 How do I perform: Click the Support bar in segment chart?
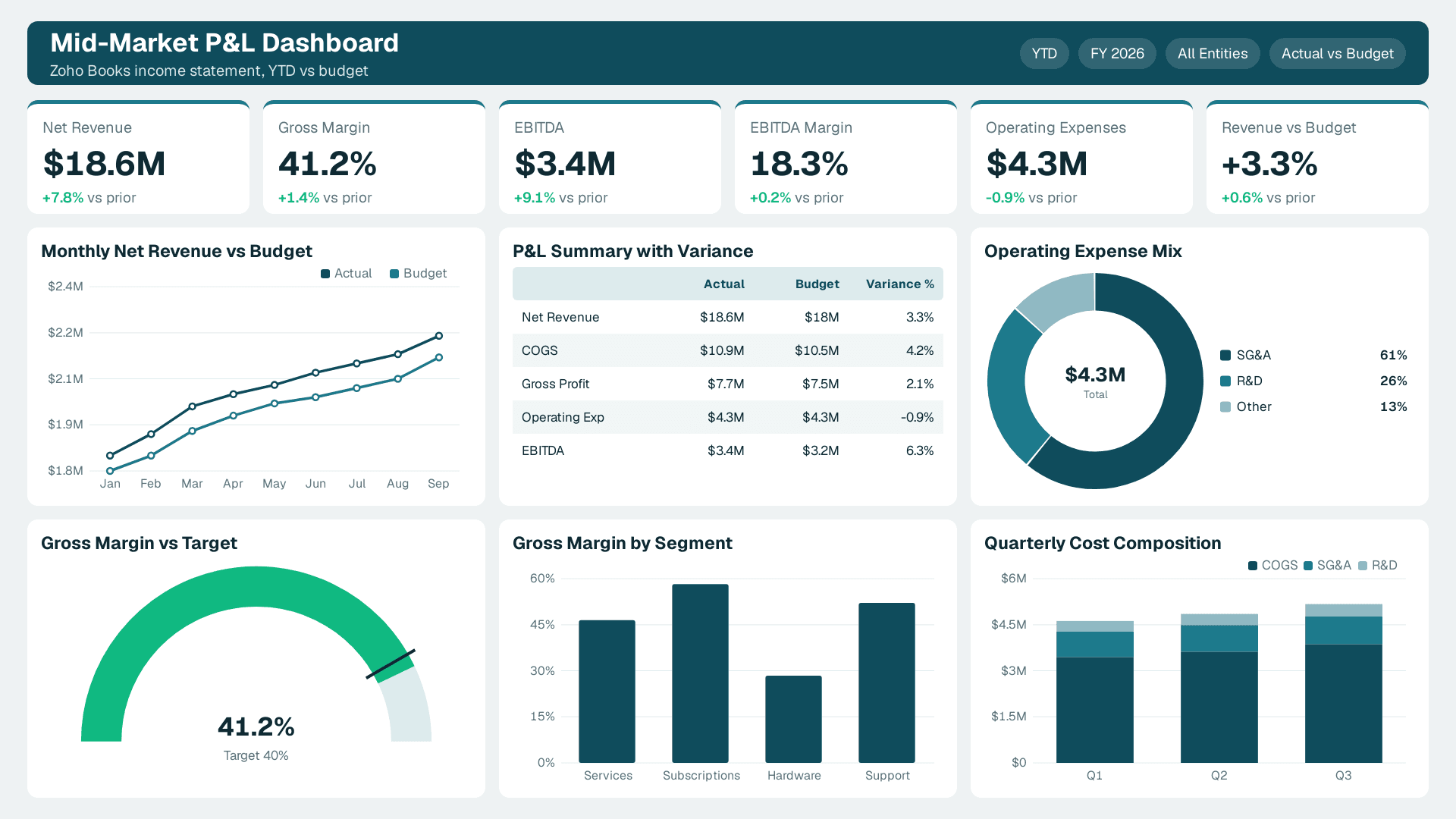886,682
